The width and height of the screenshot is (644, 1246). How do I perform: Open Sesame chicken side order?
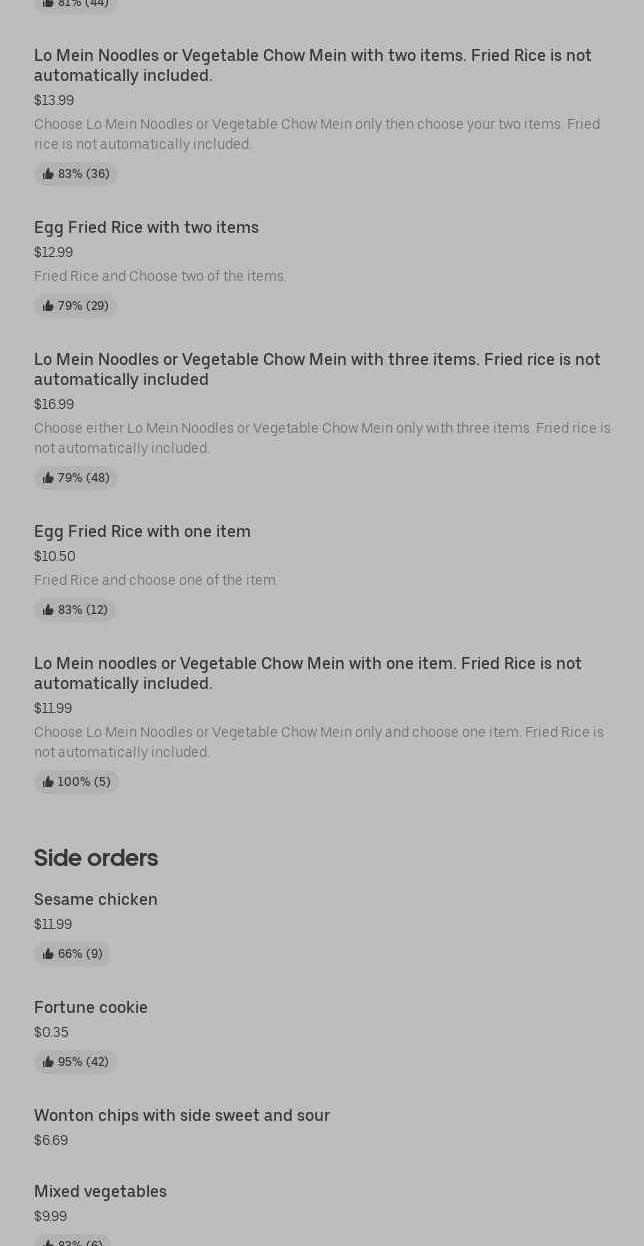96,900
